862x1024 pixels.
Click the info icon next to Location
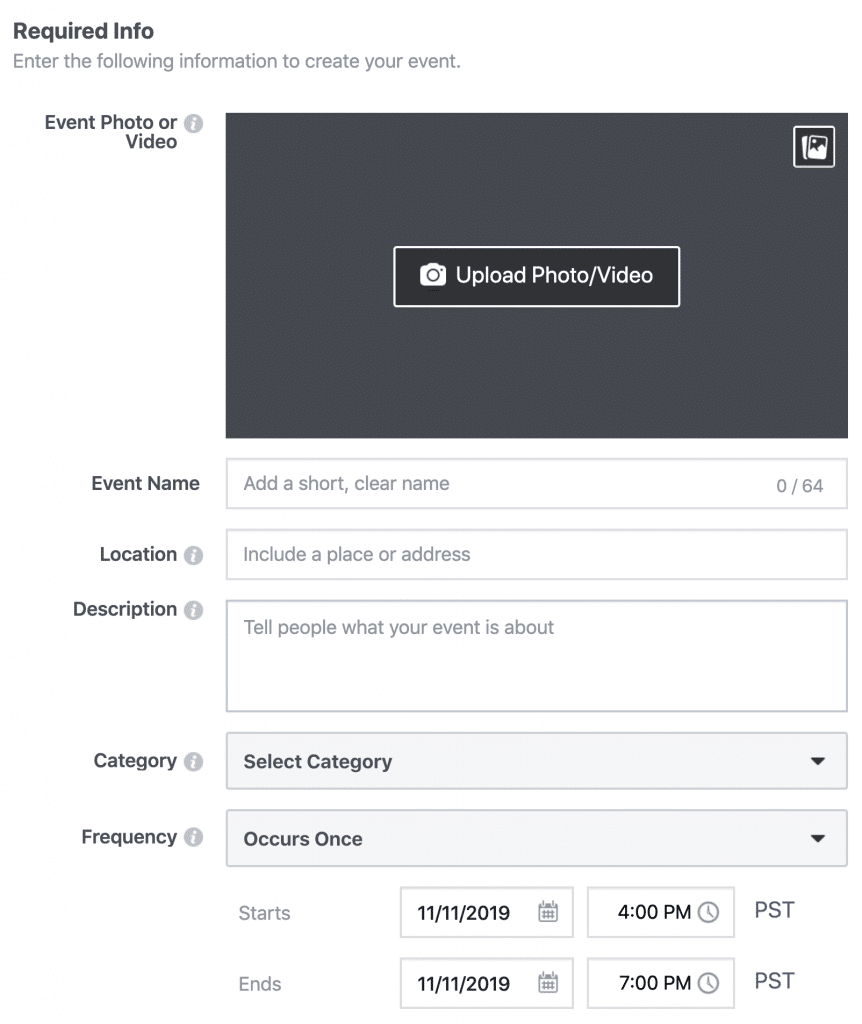pos(193,555)
